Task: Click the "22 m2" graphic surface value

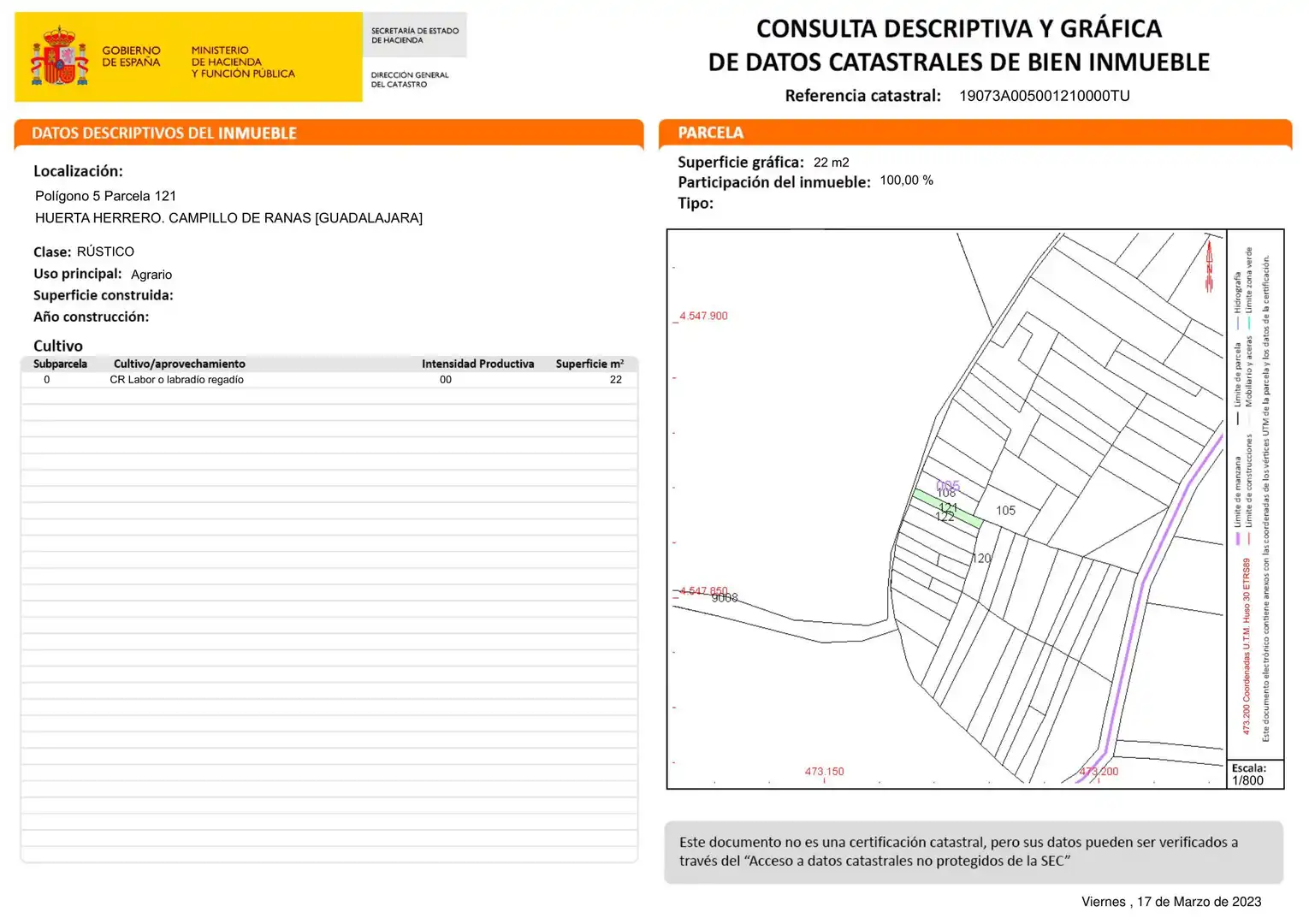Action: coord(832,163)
